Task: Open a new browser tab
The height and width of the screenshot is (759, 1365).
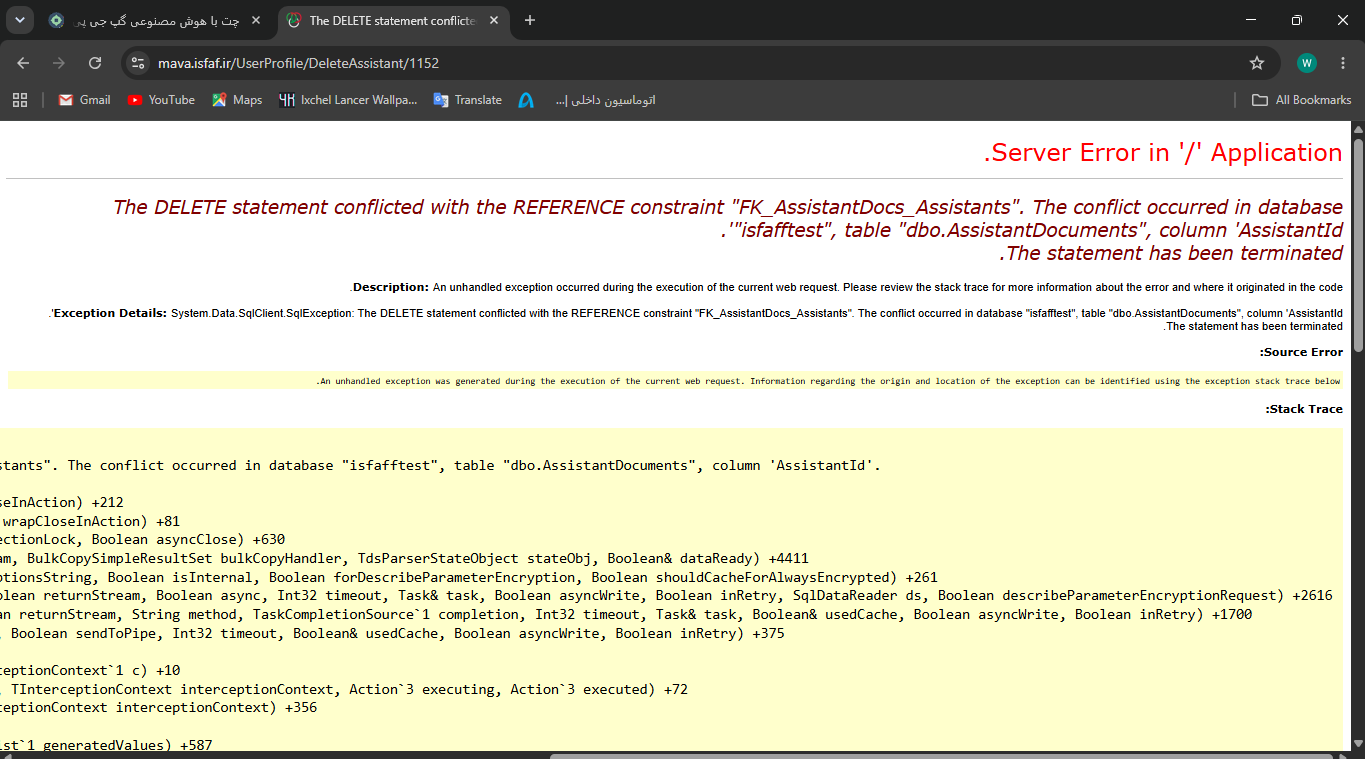Action: [530, 20]
